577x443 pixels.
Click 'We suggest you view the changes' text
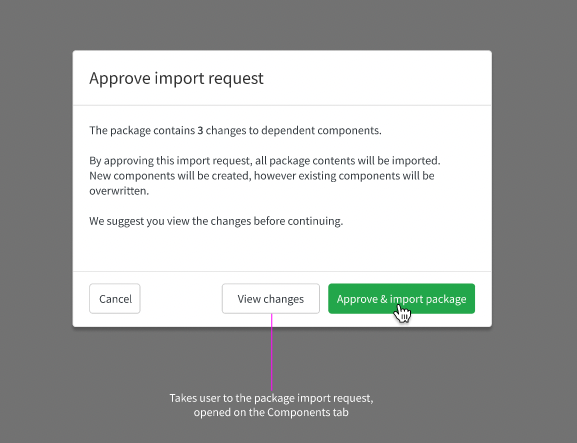[x=216, y=221]
